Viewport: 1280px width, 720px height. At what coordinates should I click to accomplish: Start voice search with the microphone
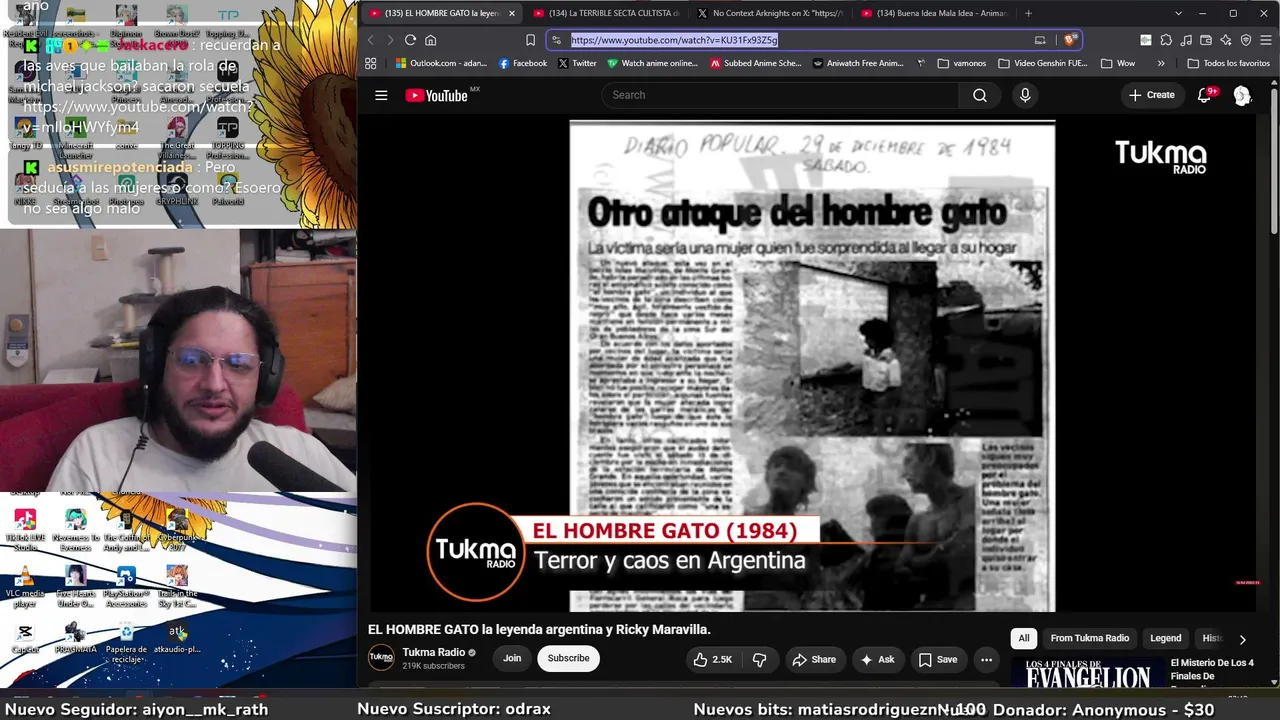pyautogui.click(x=1025, y=95)
